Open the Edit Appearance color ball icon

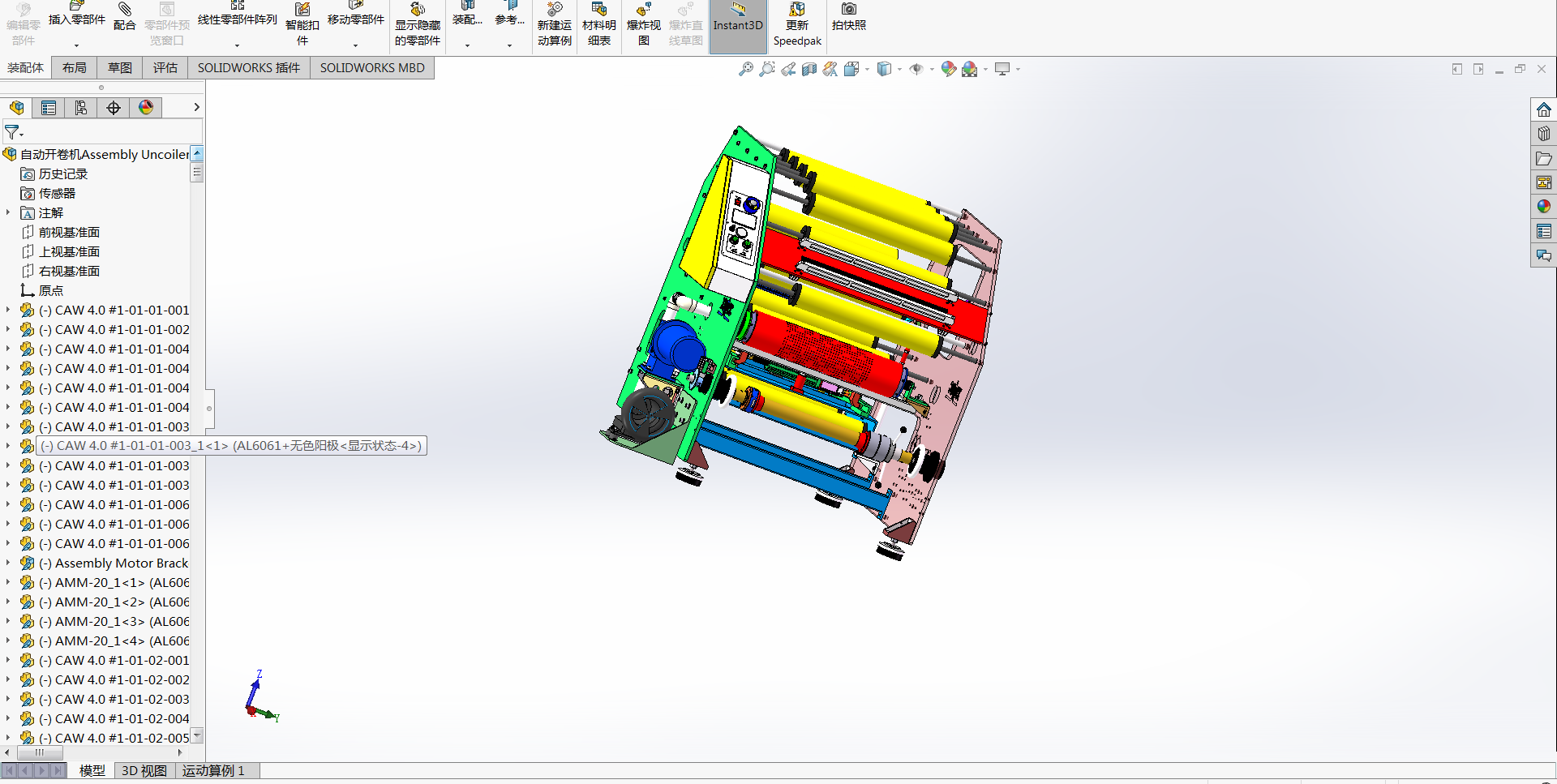pyautogui.click(x=948, y=70)
